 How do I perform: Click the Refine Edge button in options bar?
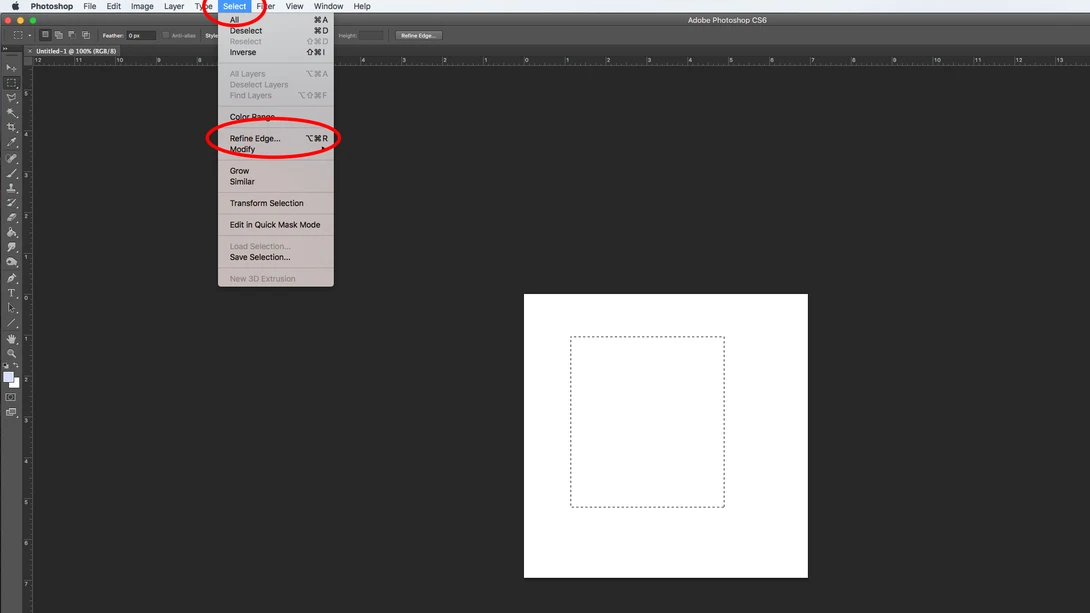tap(418, 35)
